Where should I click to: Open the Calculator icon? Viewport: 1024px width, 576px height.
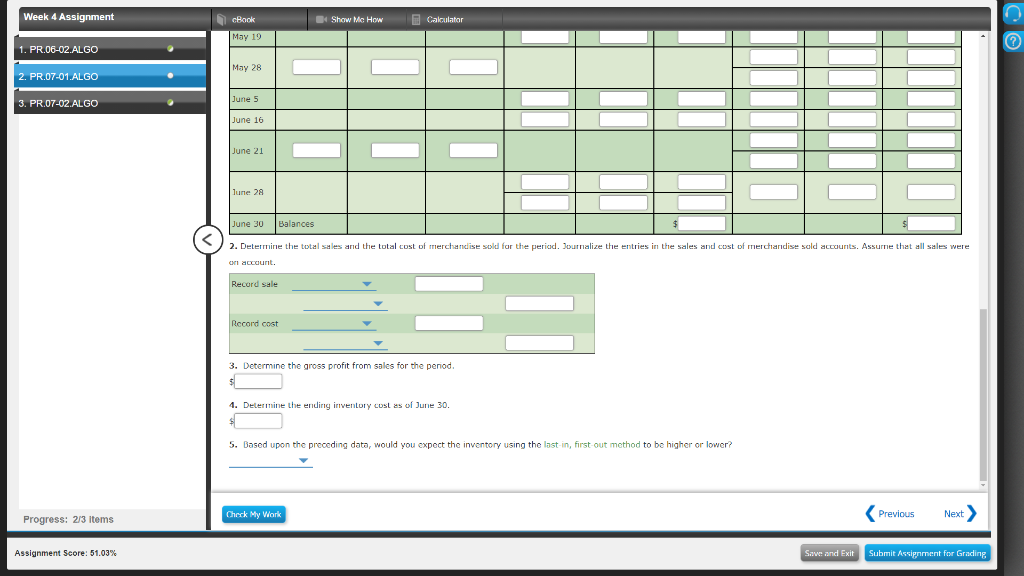(x=416, y=20)
